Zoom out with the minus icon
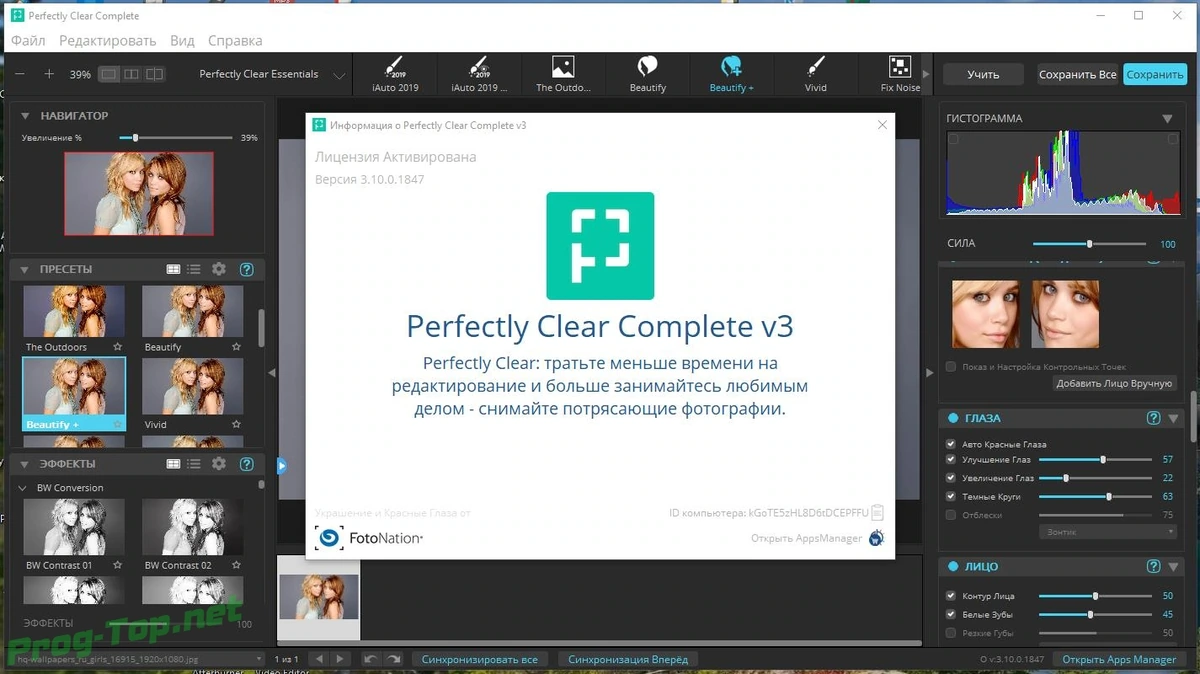 [x=20, y=74]
